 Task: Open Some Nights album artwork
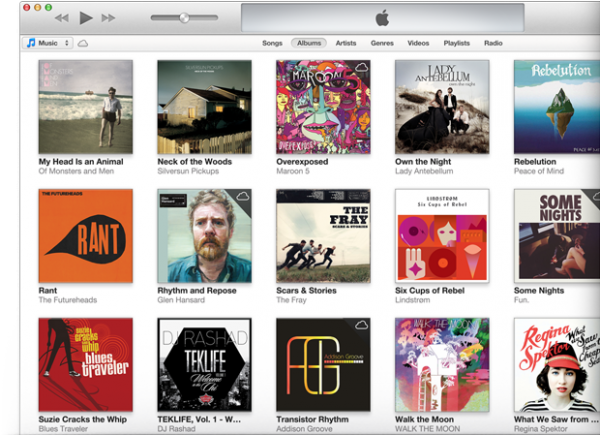[x=557, y=236]
